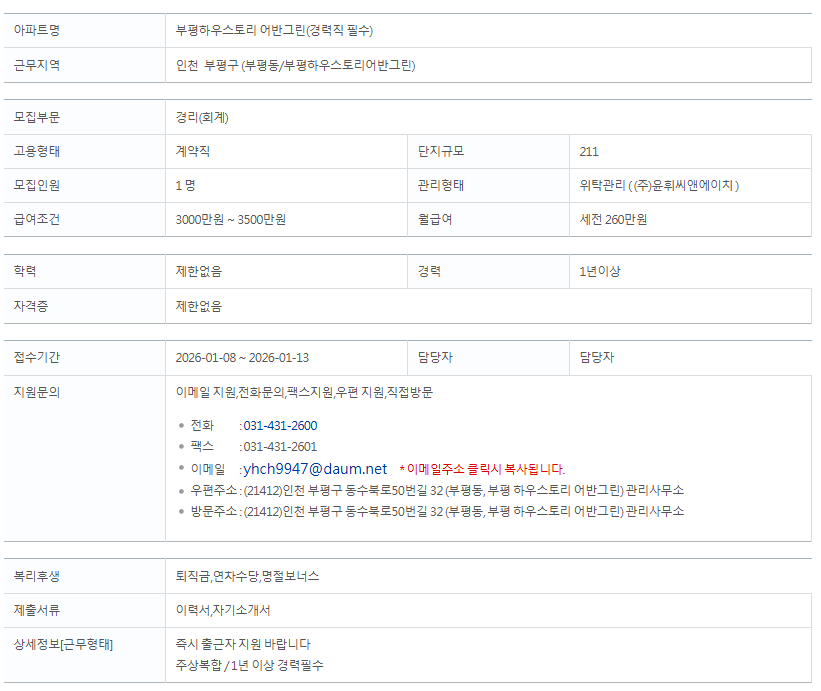
Task: Click the application methods line '이메일 지원,전화문의,팩스지원,우편 지원,직접방문'
Action: tap(304, 392)
